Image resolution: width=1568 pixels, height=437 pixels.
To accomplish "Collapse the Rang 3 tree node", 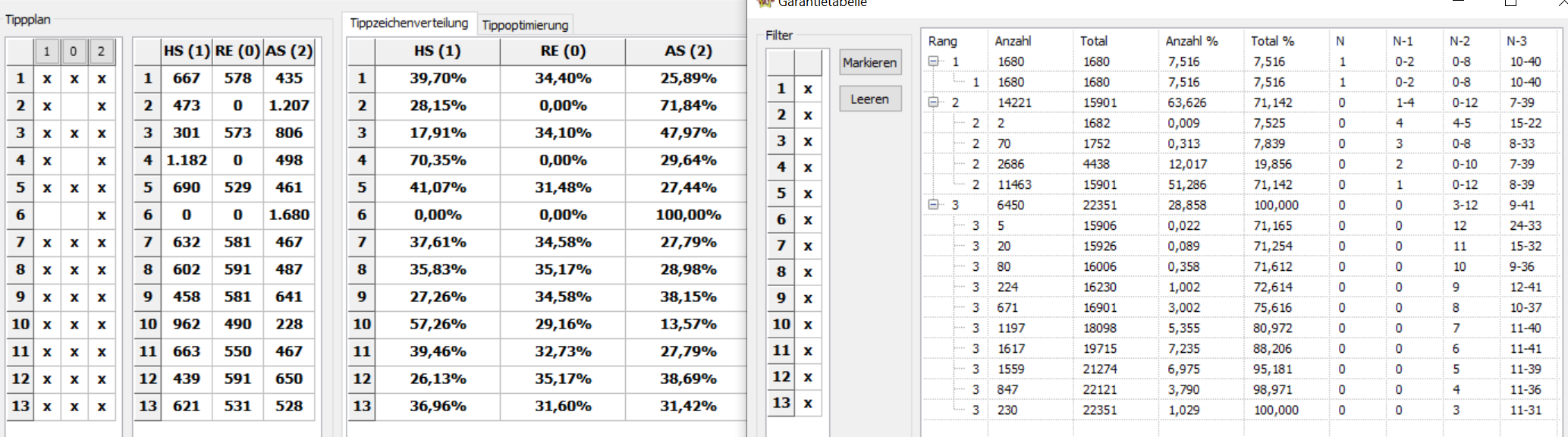I will click(934, 205).
